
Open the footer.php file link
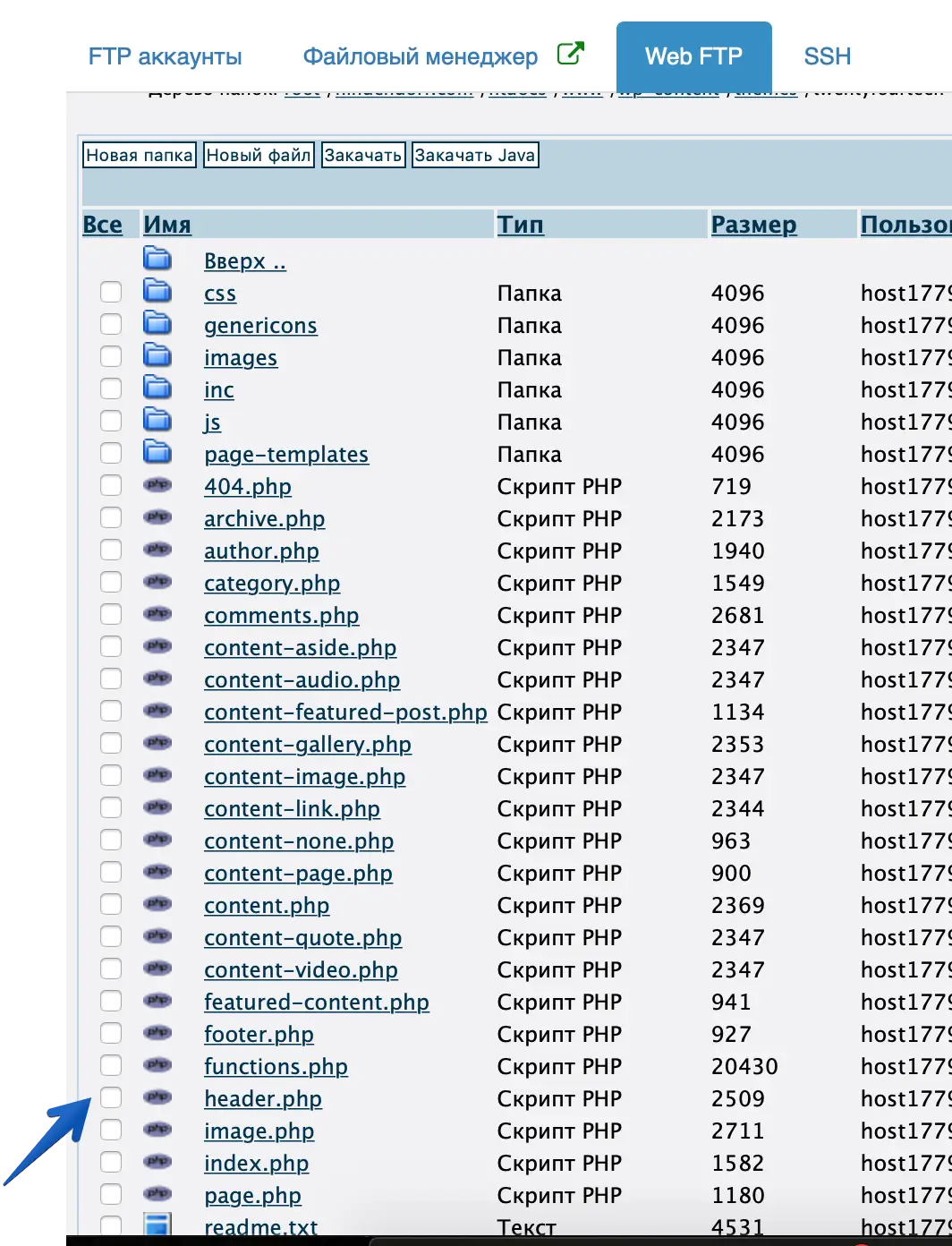click(259, 1035)
